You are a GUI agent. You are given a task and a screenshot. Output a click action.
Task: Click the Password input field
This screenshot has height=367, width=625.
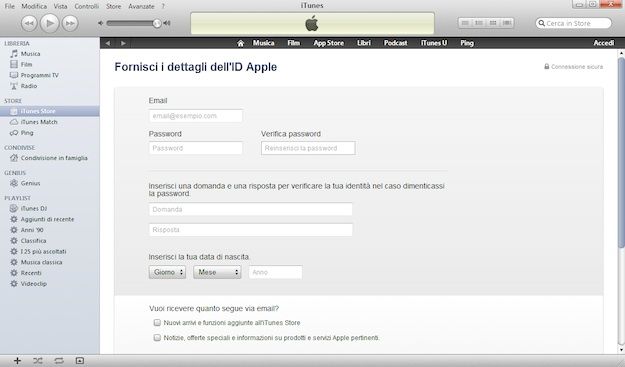click(196, 148)
